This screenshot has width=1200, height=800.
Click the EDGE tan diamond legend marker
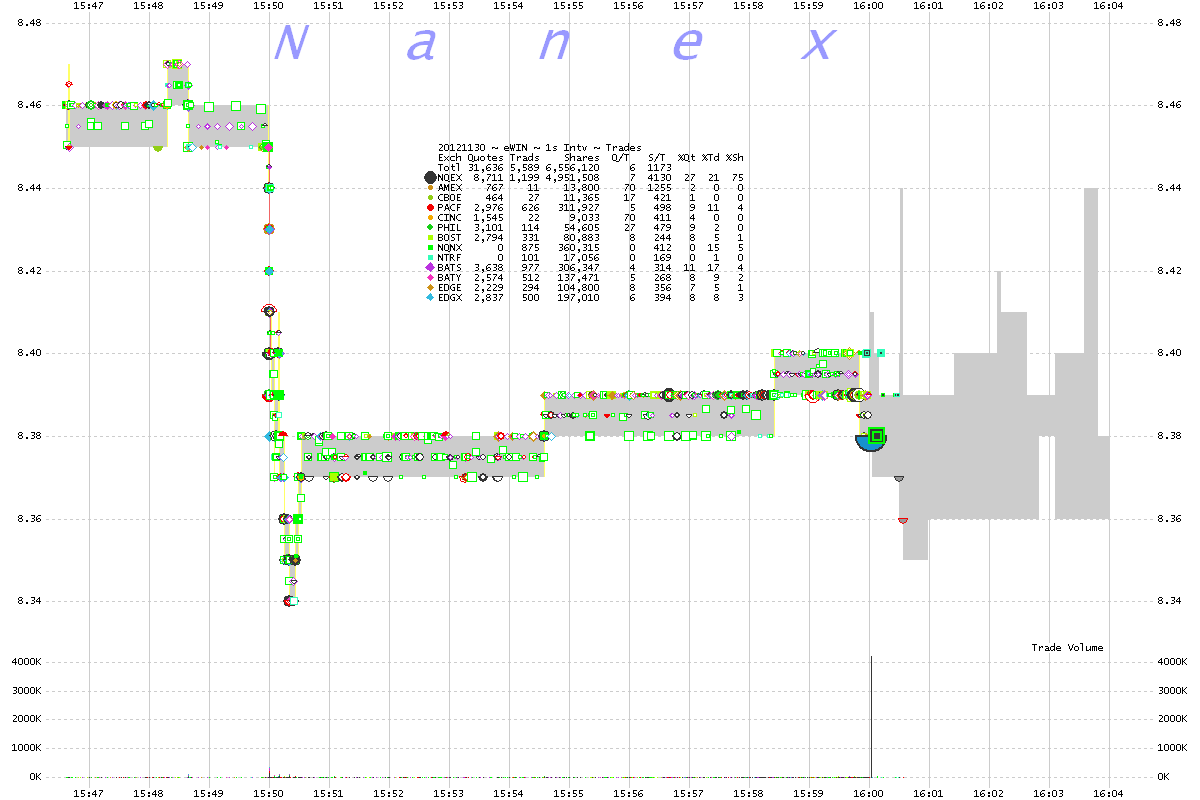[x=429, y=288]
